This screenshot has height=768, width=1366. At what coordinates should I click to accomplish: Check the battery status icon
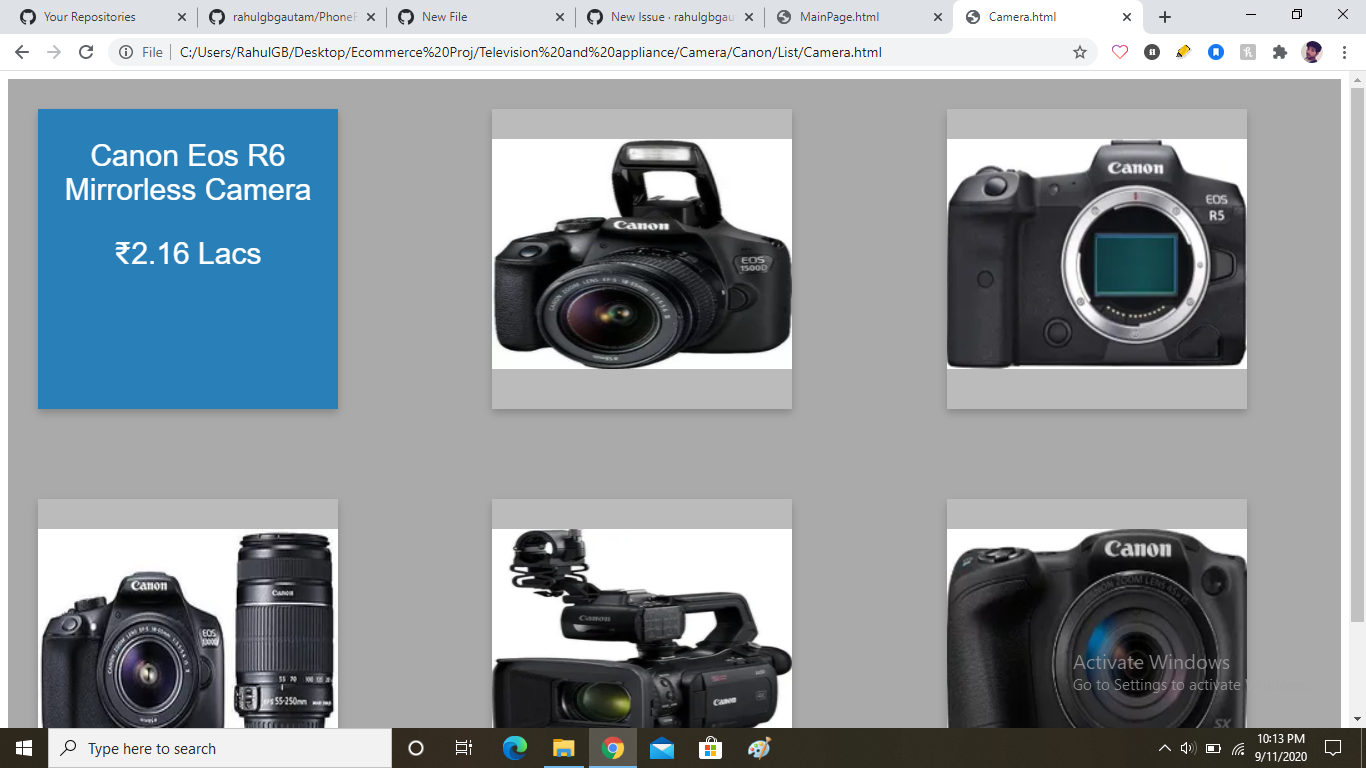pos(1213,748)
